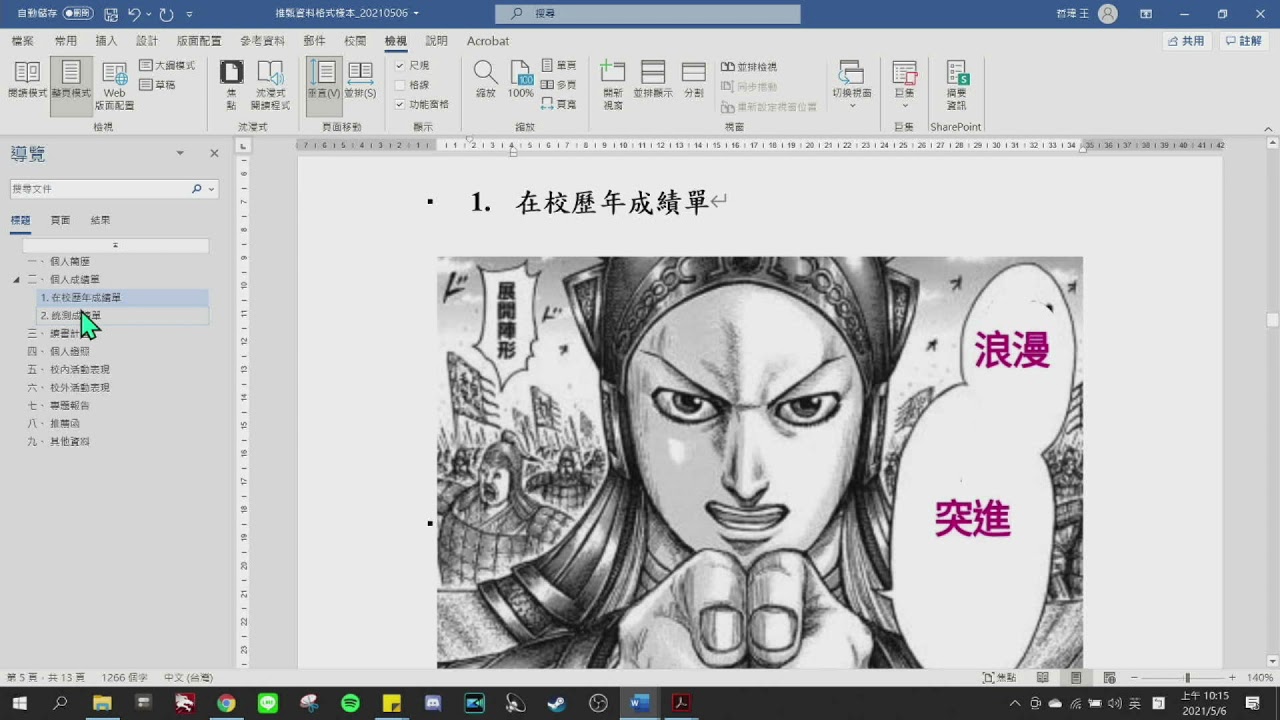Click word count 1266 個字 in status bar
Viewport: 1280px width, 720px height.
[125, 677]
